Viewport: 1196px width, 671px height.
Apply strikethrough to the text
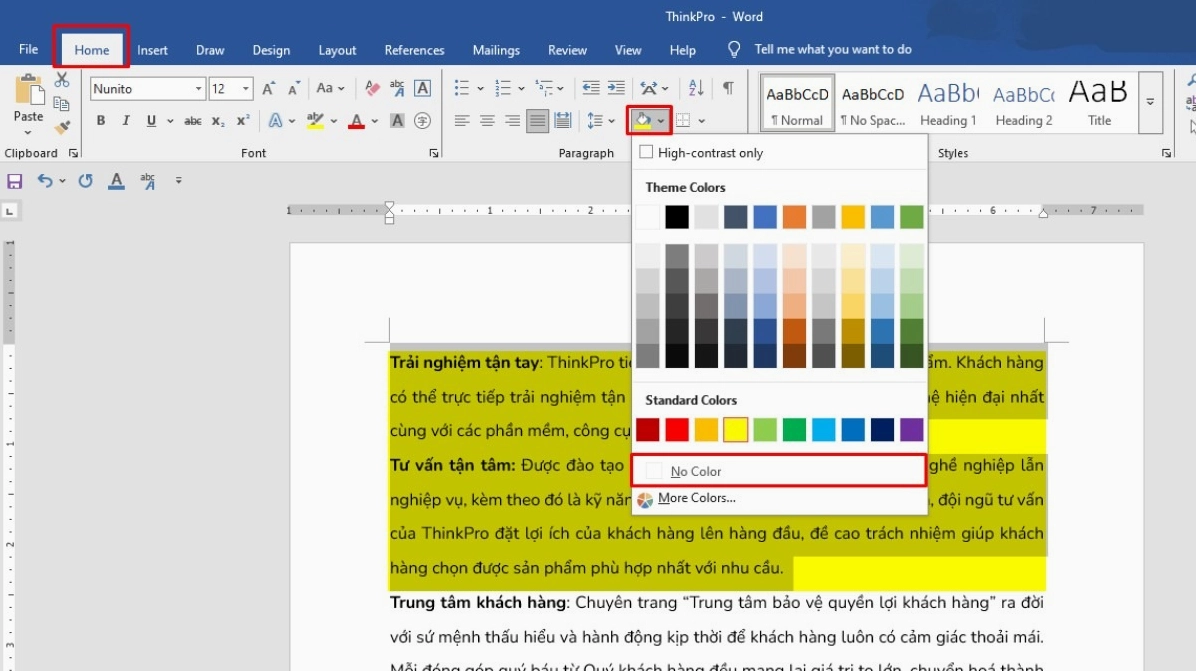tap(193, 120)
